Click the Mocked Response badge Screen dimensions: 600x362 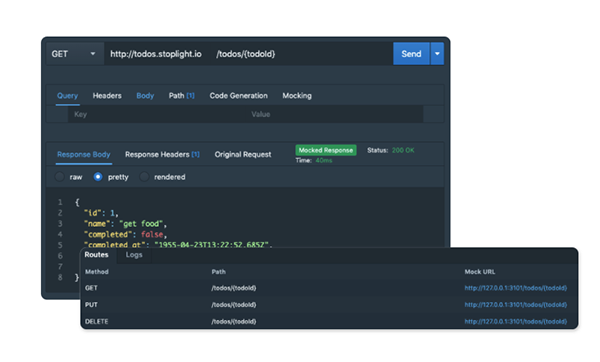tap(326, 150)
